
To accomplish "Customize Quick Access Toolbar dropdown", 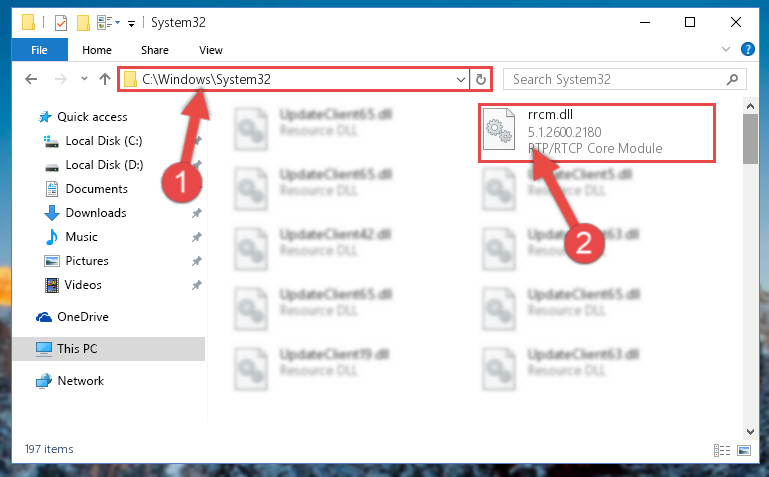I will [131, 23].
